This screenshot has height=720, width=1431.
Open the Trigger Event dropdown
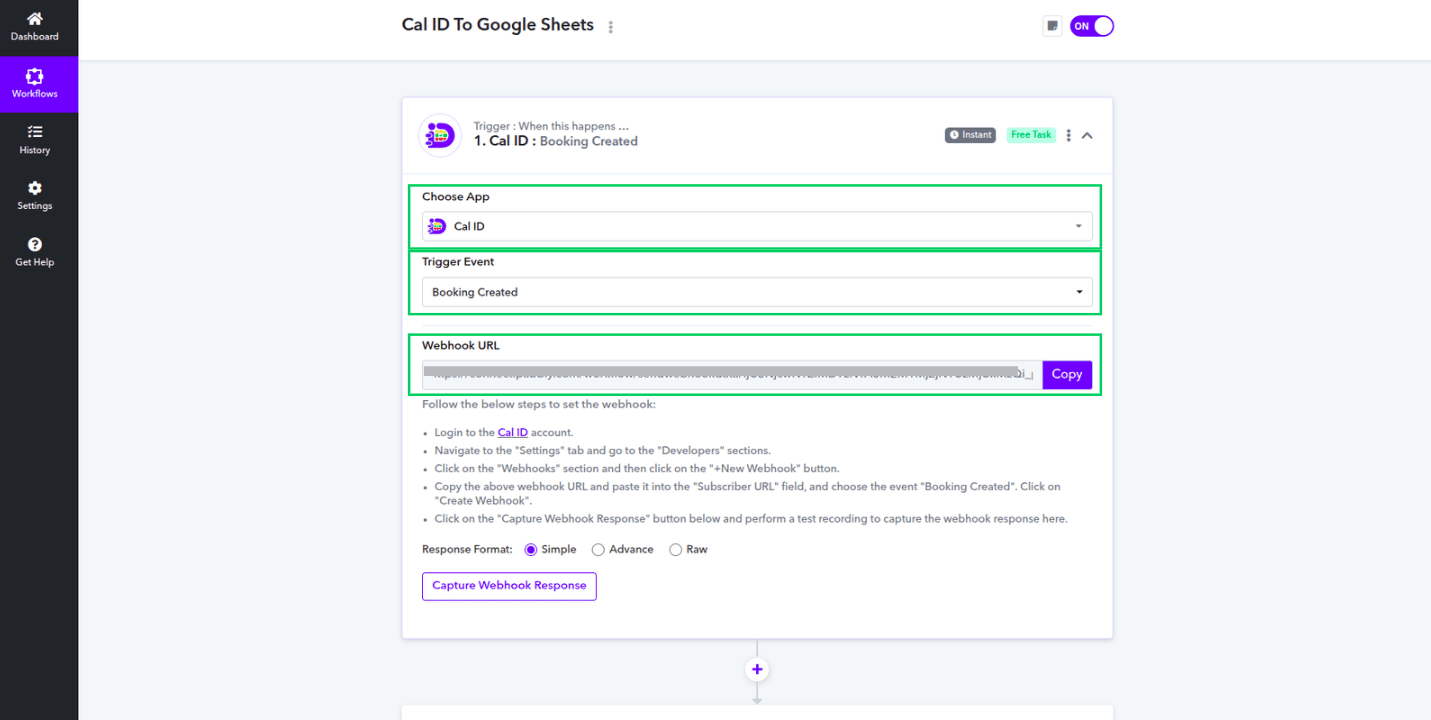tap(757, 292)
